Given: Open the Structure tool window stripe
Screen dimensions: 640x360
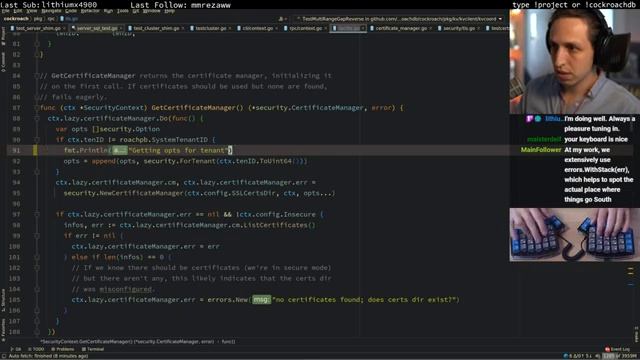Looking at the screenshot, I should pyautogui.click(x=3, y=300).
